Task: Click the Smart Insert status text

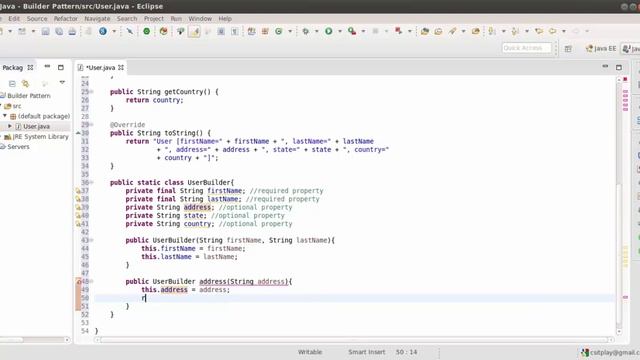Action: pyautogui.click(x=367, y=352)
